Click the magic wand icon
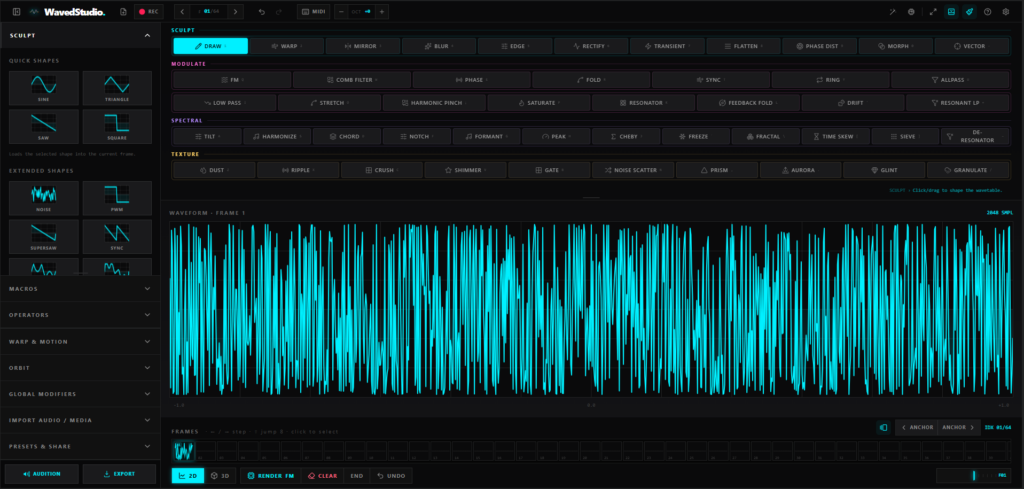 [893, 12]
